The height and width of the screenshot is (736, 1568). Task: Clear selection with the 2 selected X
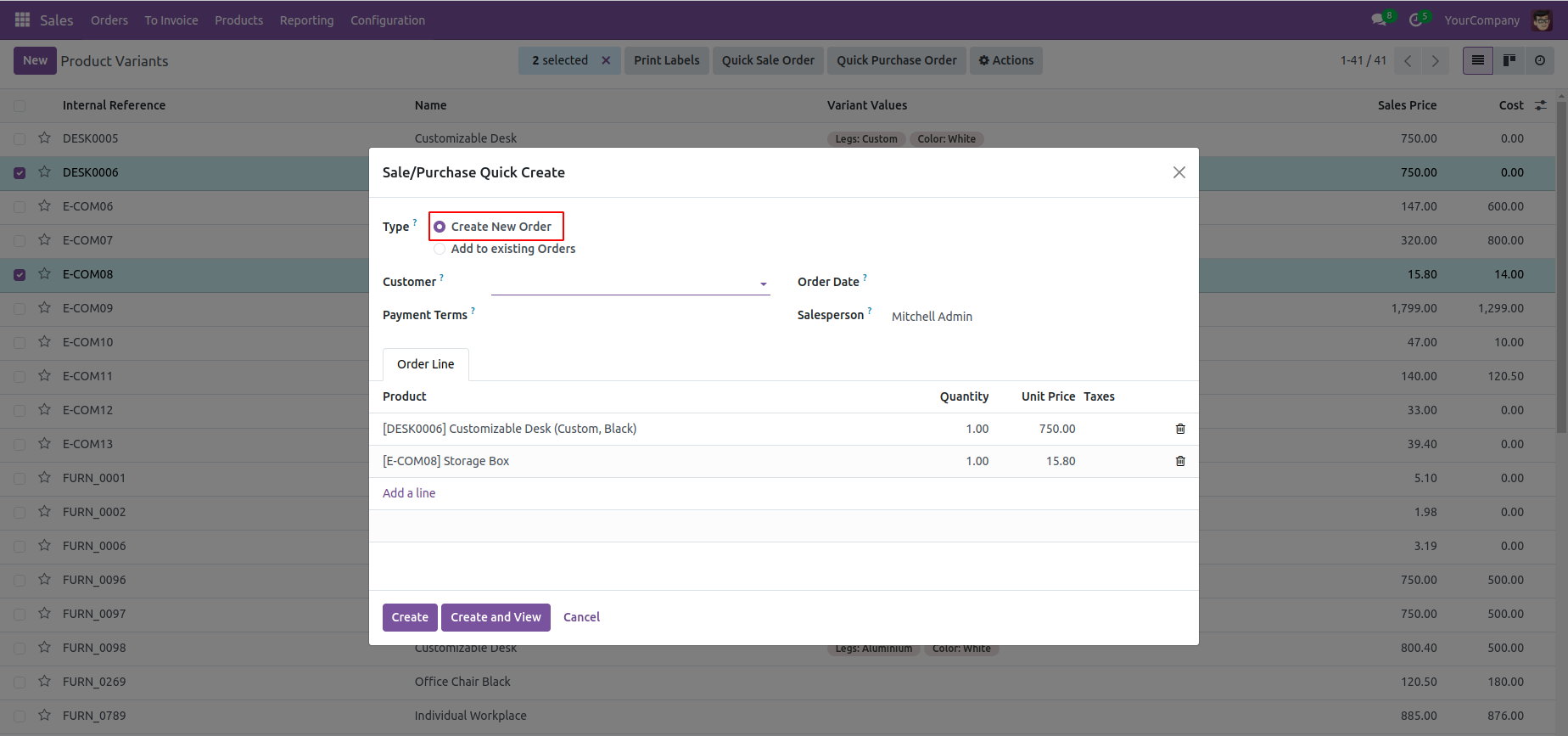606,60
